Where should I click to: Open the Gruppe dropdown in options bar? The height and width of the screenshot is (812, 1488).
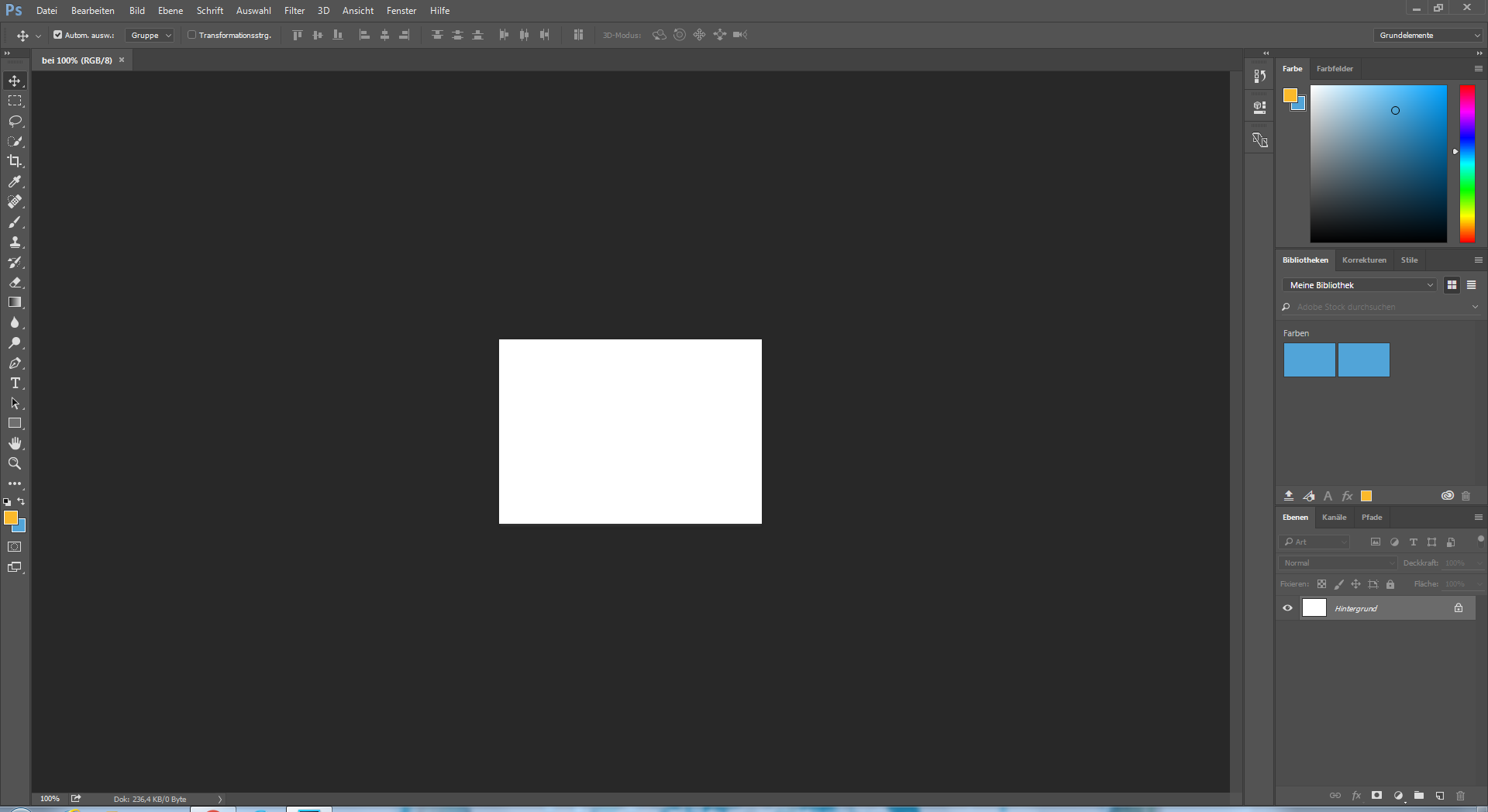coord(150,36)
